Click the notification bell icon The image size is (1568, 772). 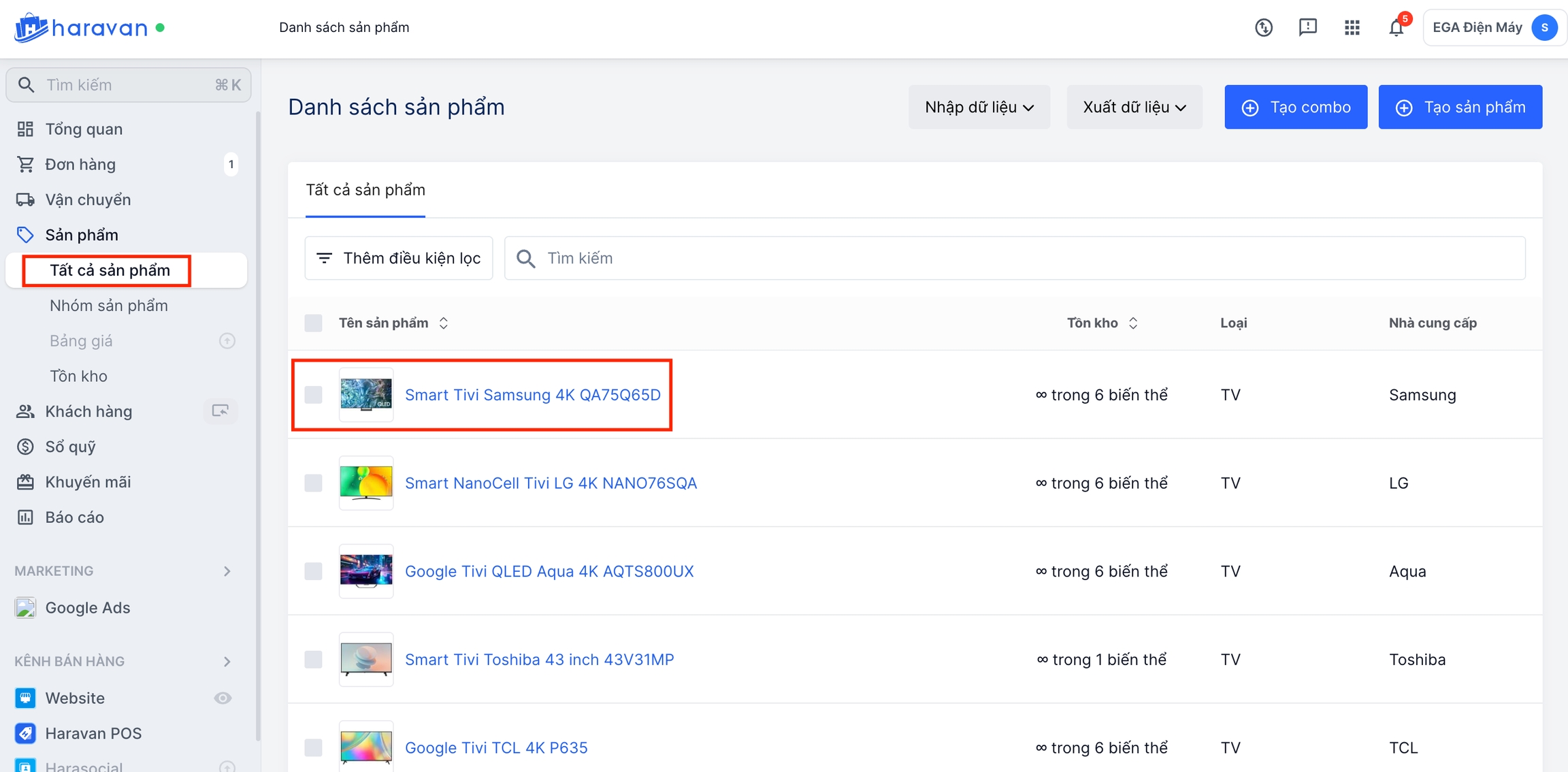(x=1396, y=28)
